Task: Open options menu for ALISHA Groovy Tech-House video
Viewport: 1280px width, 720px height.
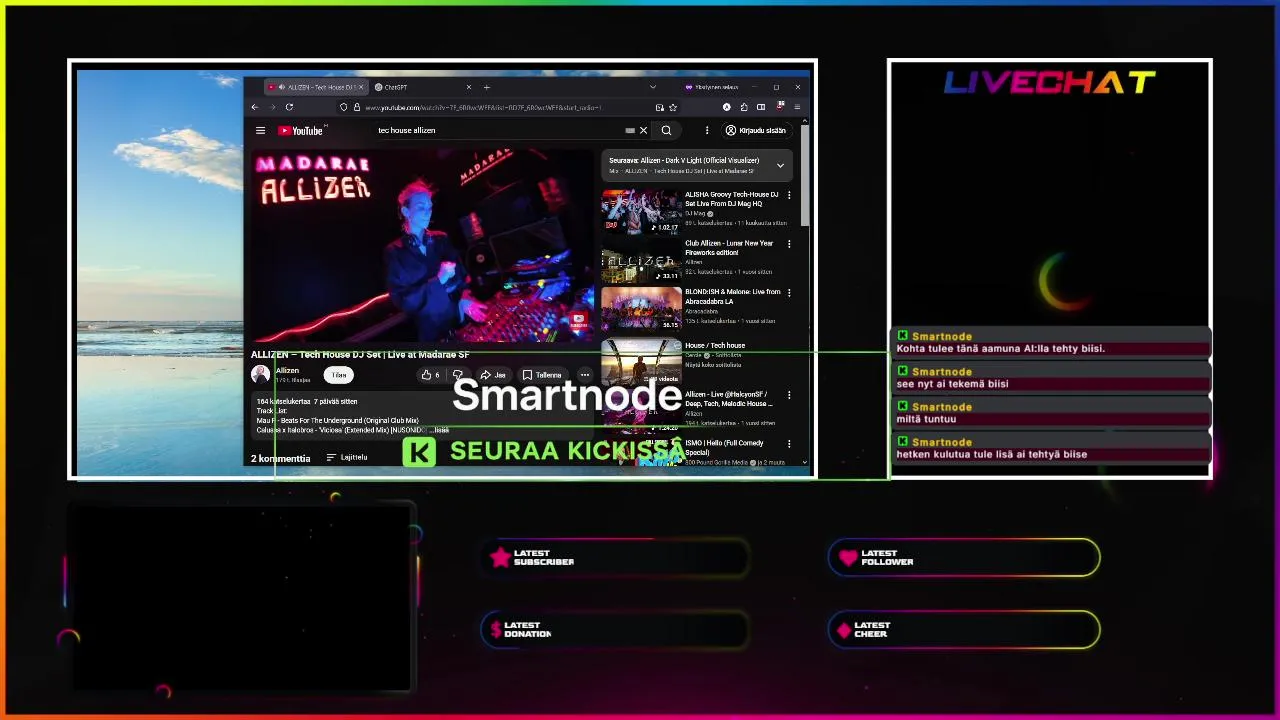Action: point(789,195)
